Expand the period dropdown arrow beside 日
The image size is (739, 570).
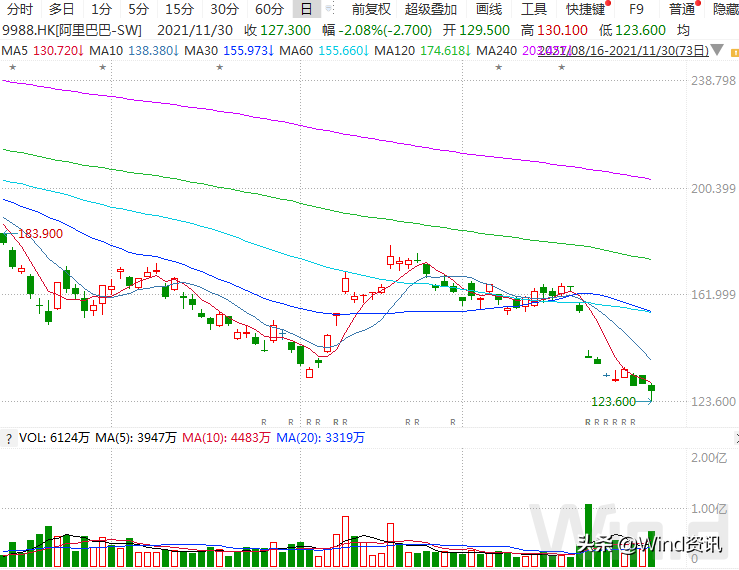coord(328,9)
